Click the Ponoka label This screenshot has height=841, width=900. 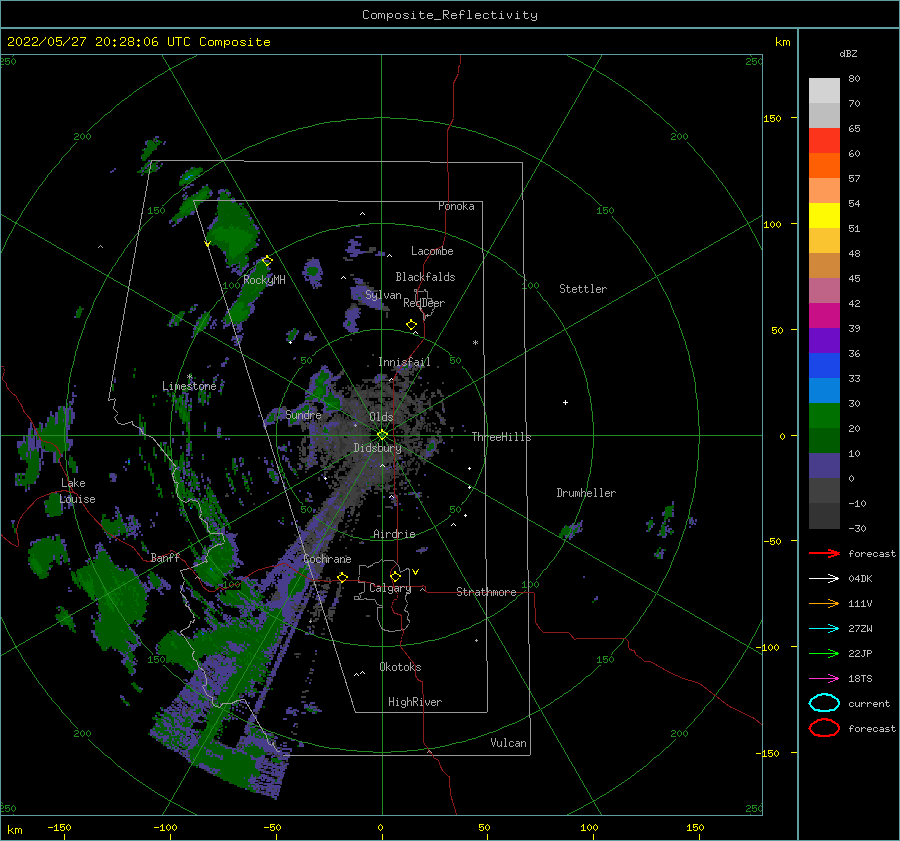click(x=456, y=207)
